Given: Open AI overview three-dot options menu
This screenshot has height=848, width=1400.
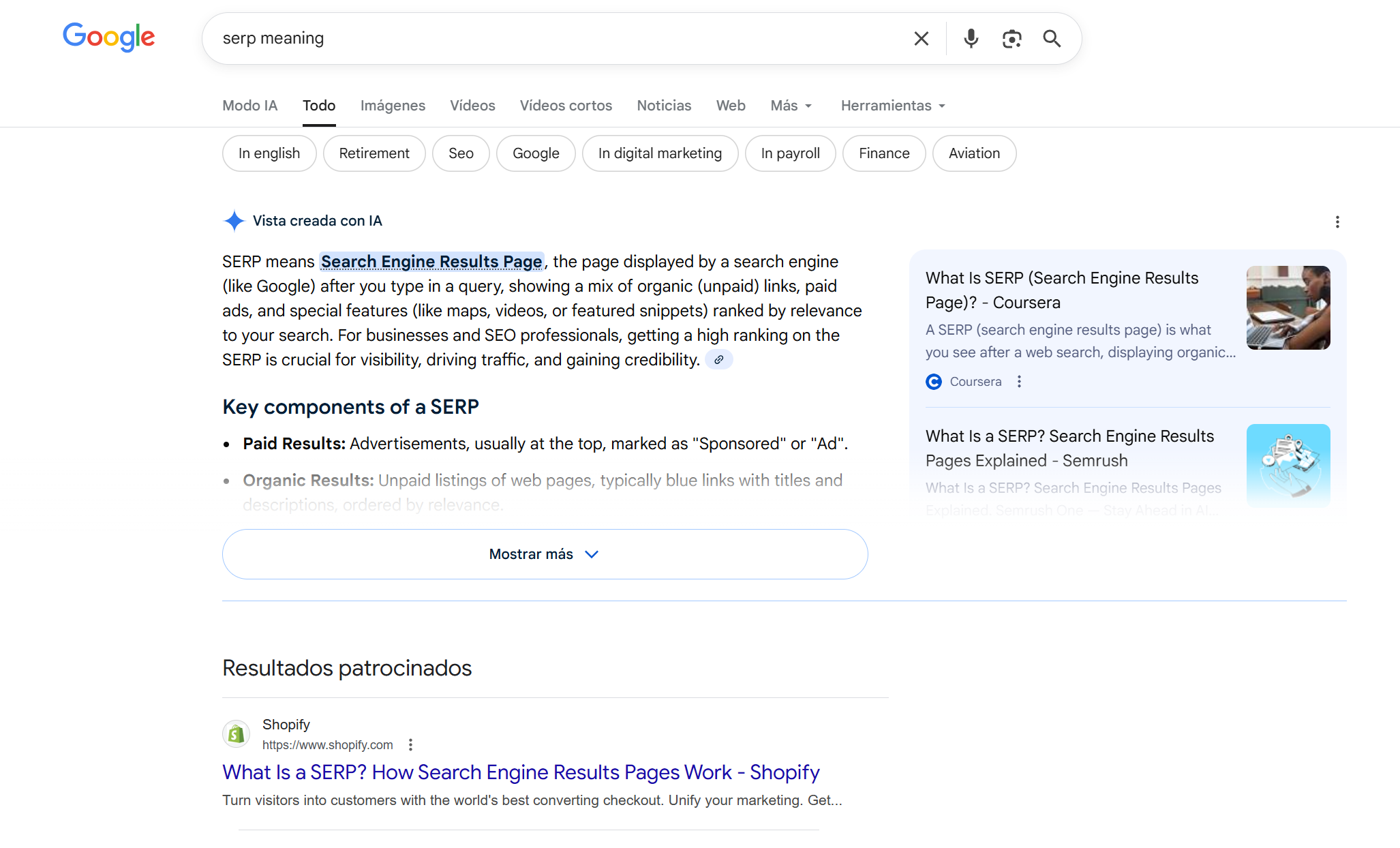Looking at the screenshot, I should point(1337,222).
